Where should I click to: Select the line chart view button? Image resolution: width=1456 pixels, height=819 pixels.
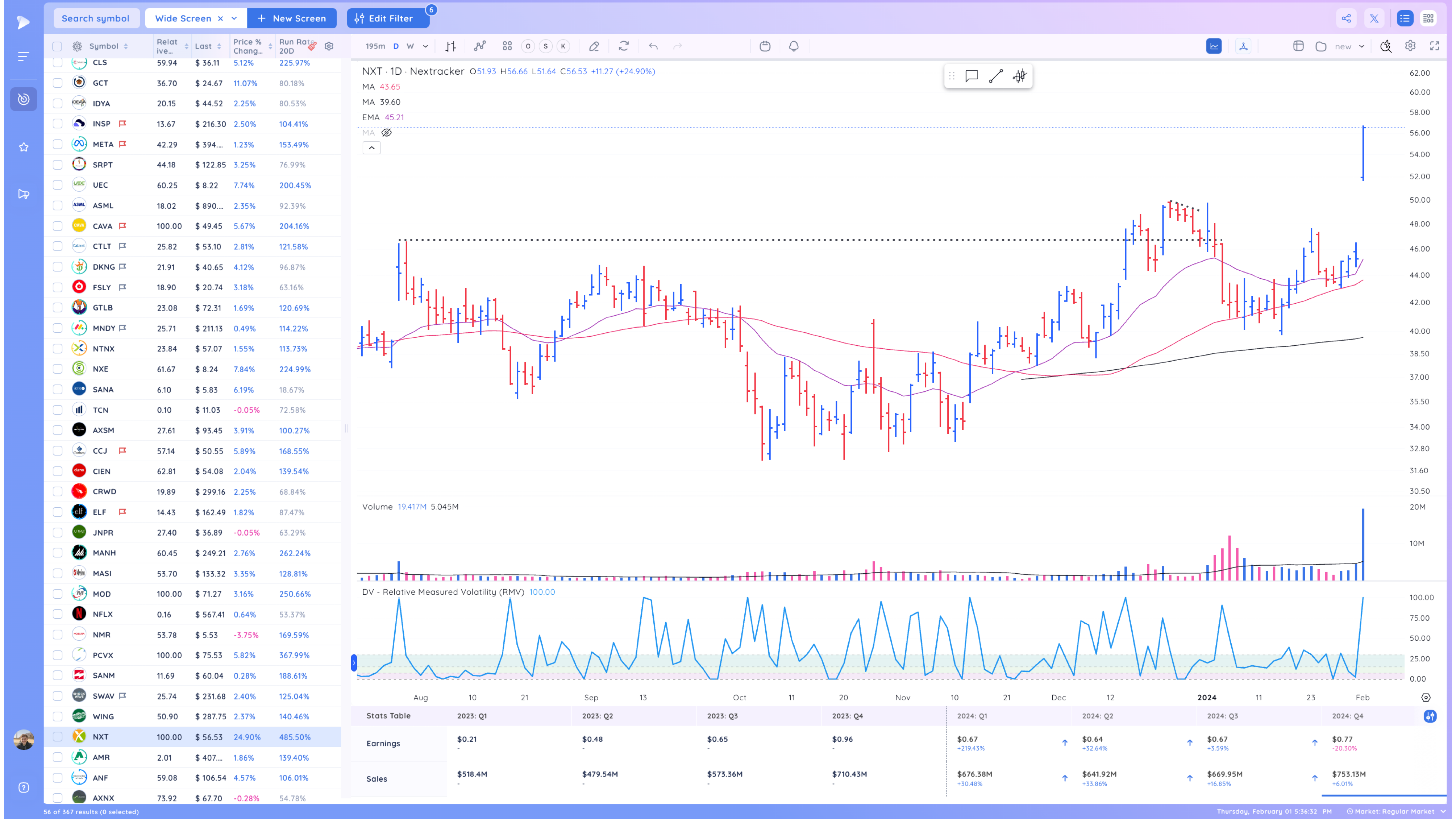[1214, 46]
